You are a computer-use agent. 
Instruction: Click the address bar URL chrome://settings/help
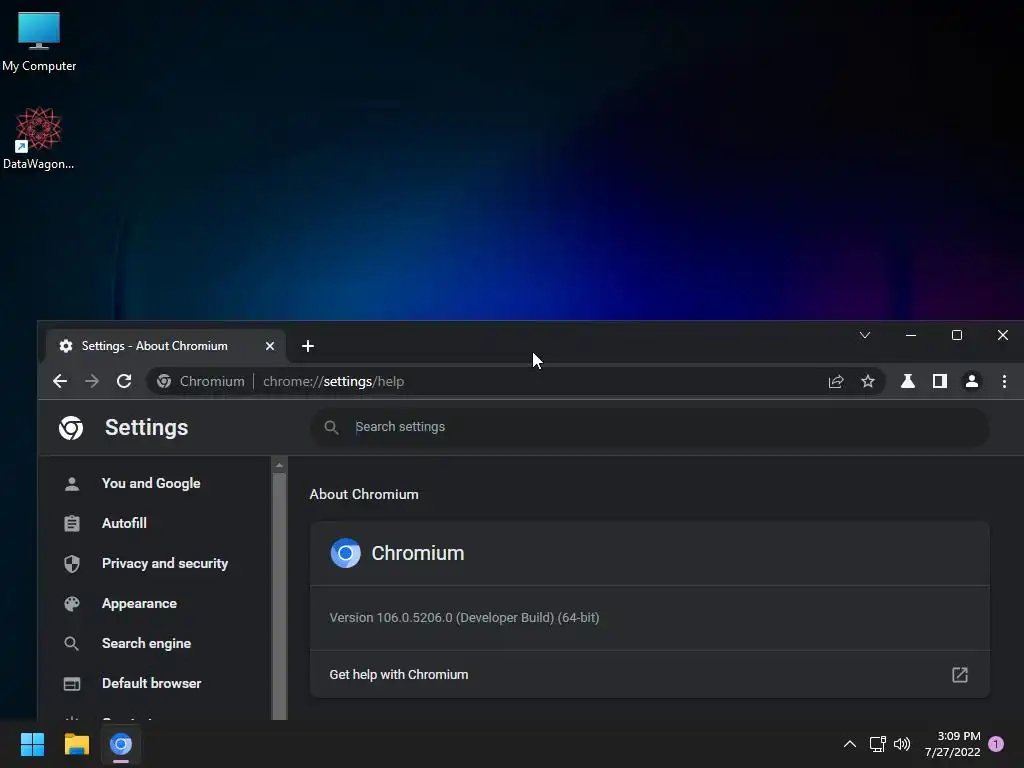coord(334,381)
